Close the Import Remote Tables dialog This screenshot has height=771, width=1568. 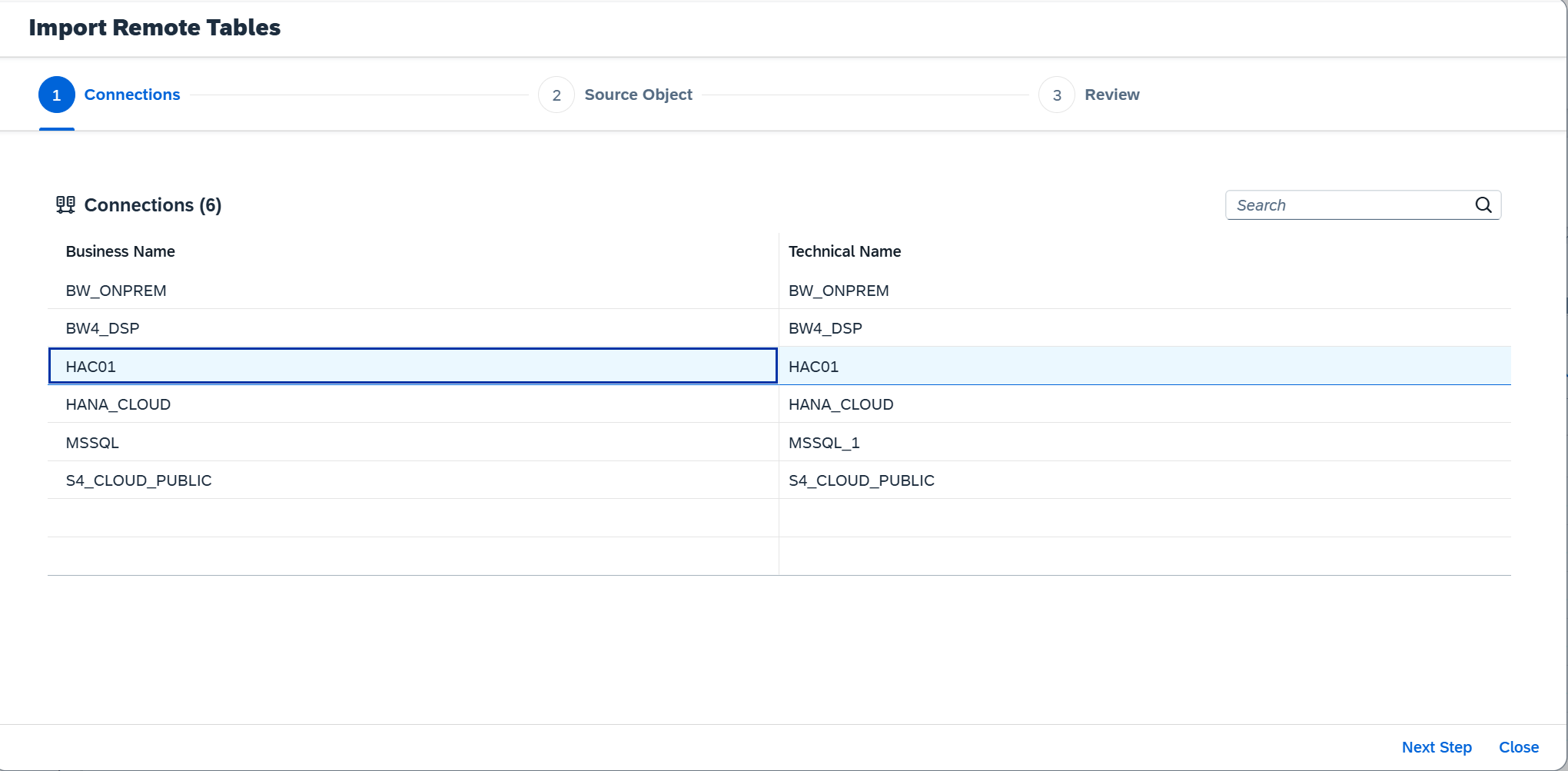[x=1519, y=747]
